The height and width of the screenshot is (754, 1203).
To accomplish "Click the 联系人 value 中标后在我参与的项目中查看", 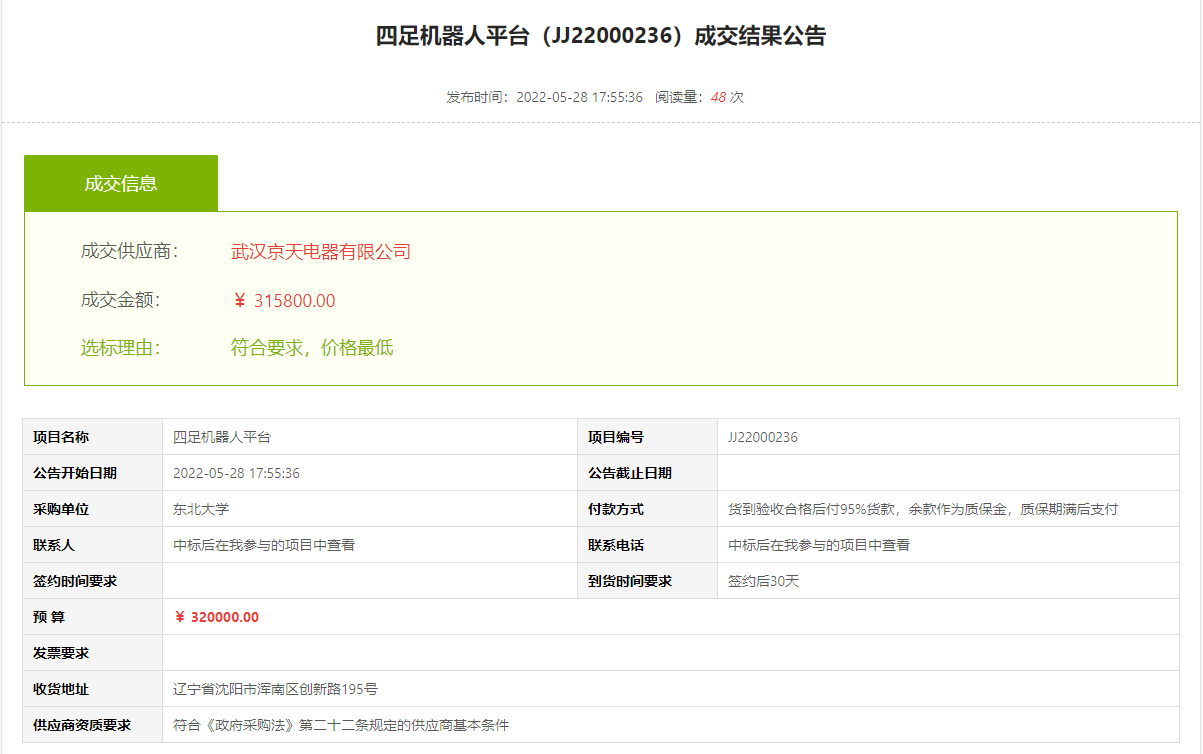I will (x=264, y=545).
